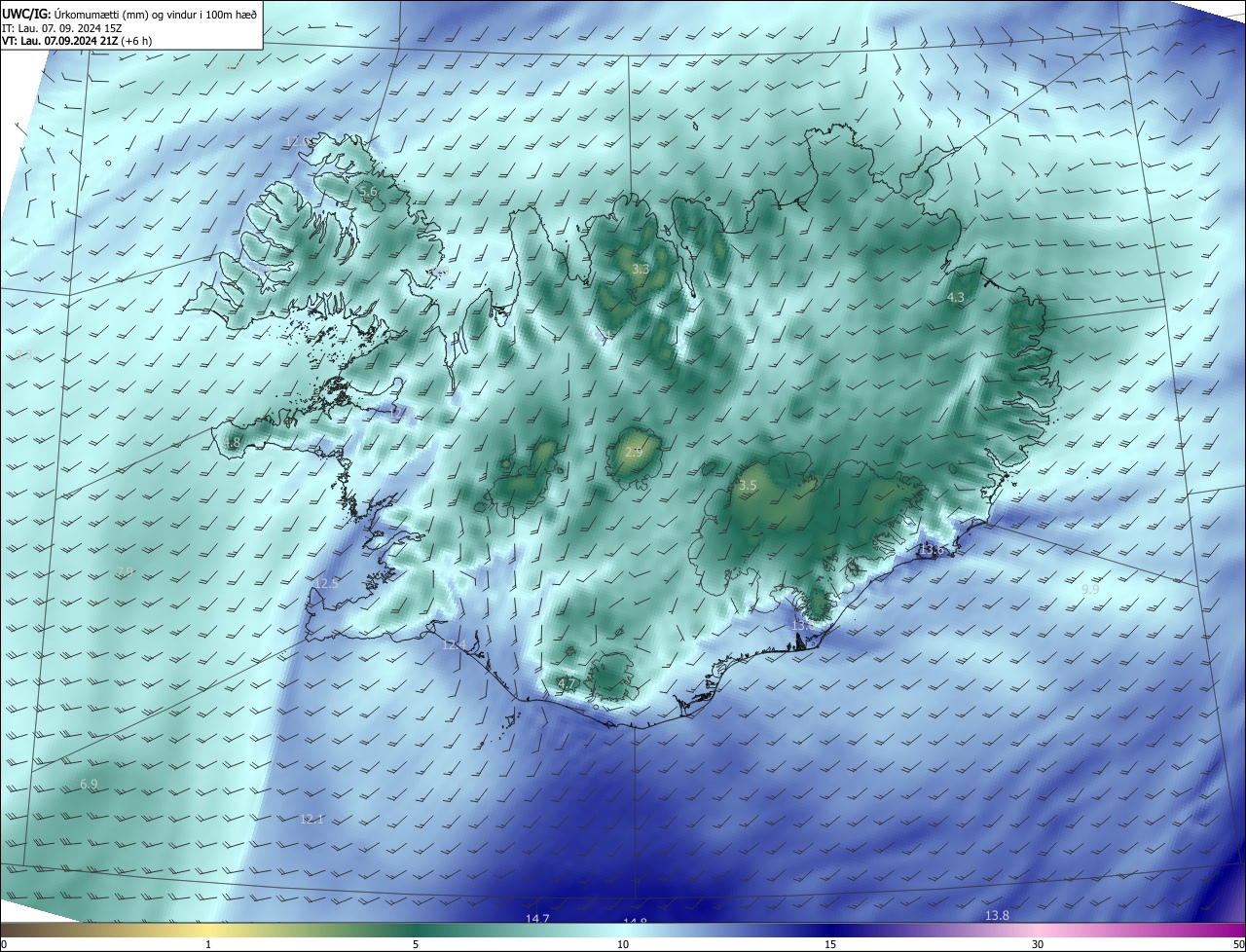Click the 3.5 value on the map
The height and width of the screenshot is (952, 1246).
point(748,485)
